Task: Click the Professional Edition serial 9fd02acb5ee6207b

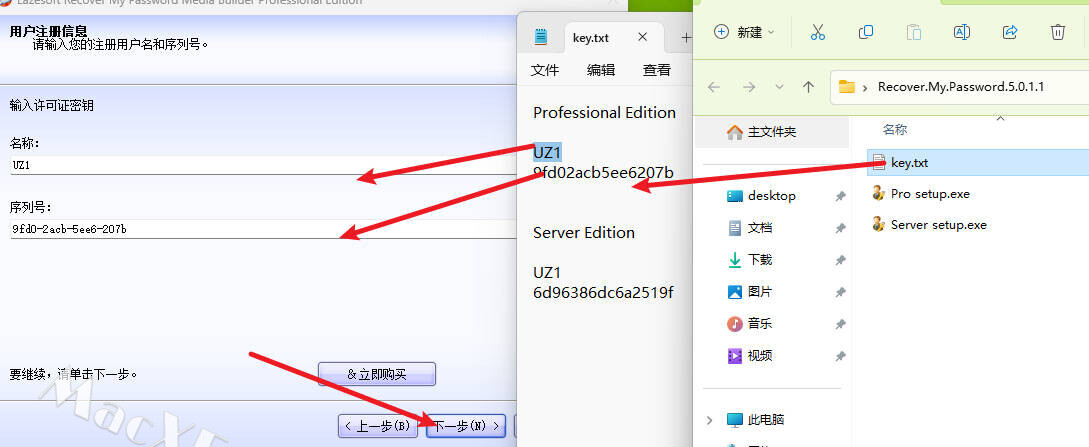Action: pos(603,172)
